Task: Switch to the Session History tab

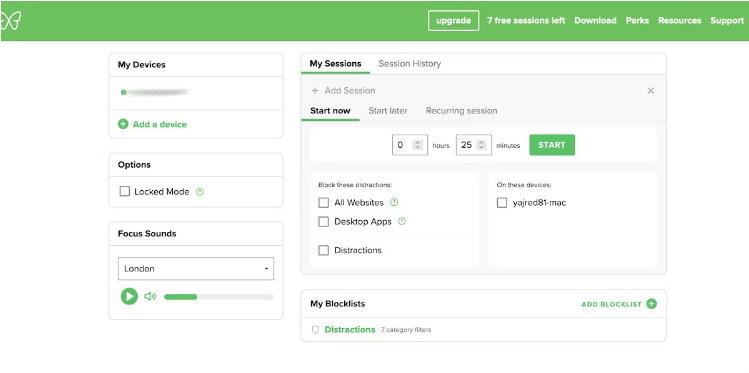Action: coord(409,64)
